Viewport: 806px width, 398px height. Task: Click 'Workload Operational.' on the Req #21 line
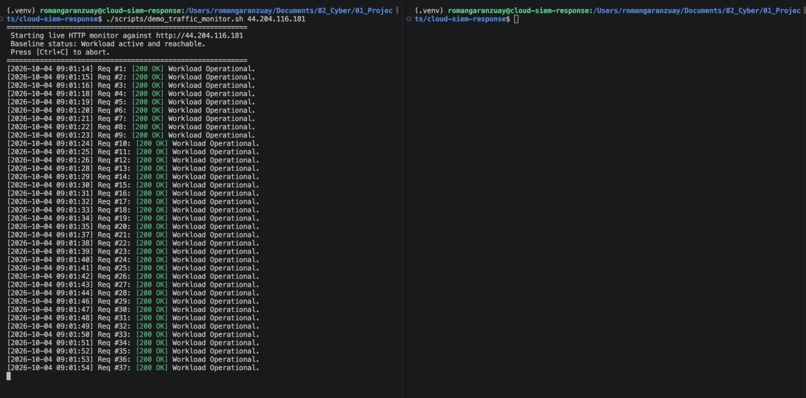pos(215,235)
